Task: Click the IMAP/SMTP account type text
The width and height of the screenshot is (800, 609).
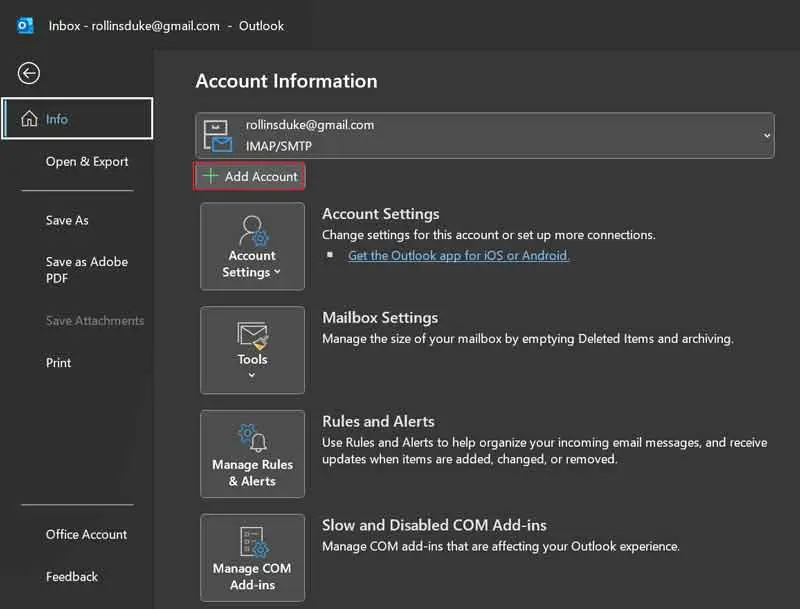Action: (279, 146)
